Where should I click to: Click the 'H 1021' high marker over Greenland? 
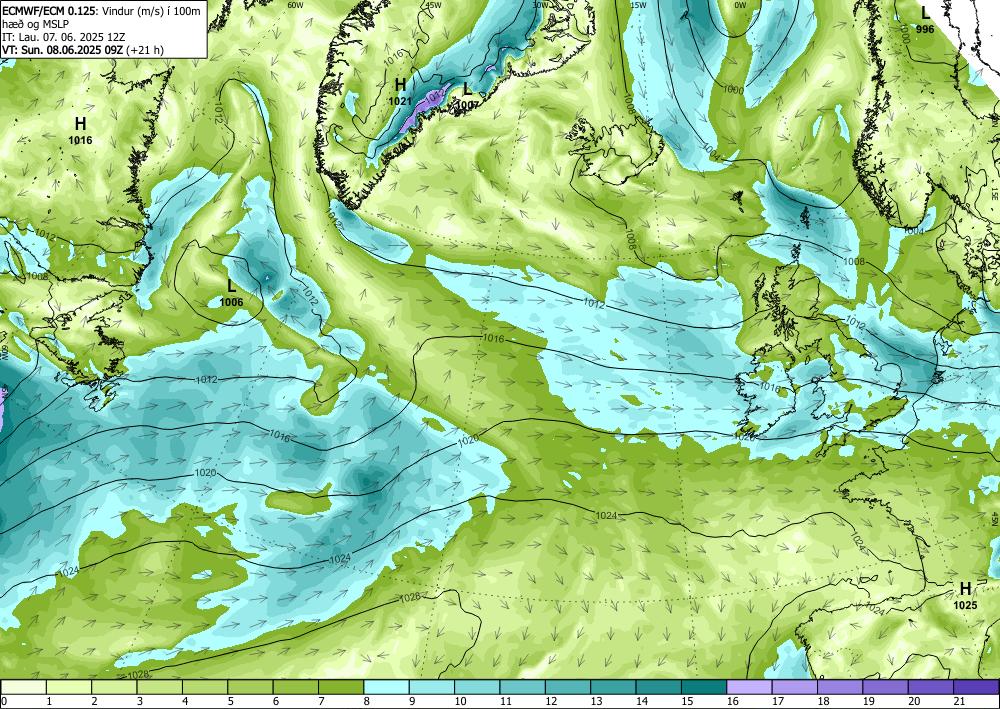400,91
